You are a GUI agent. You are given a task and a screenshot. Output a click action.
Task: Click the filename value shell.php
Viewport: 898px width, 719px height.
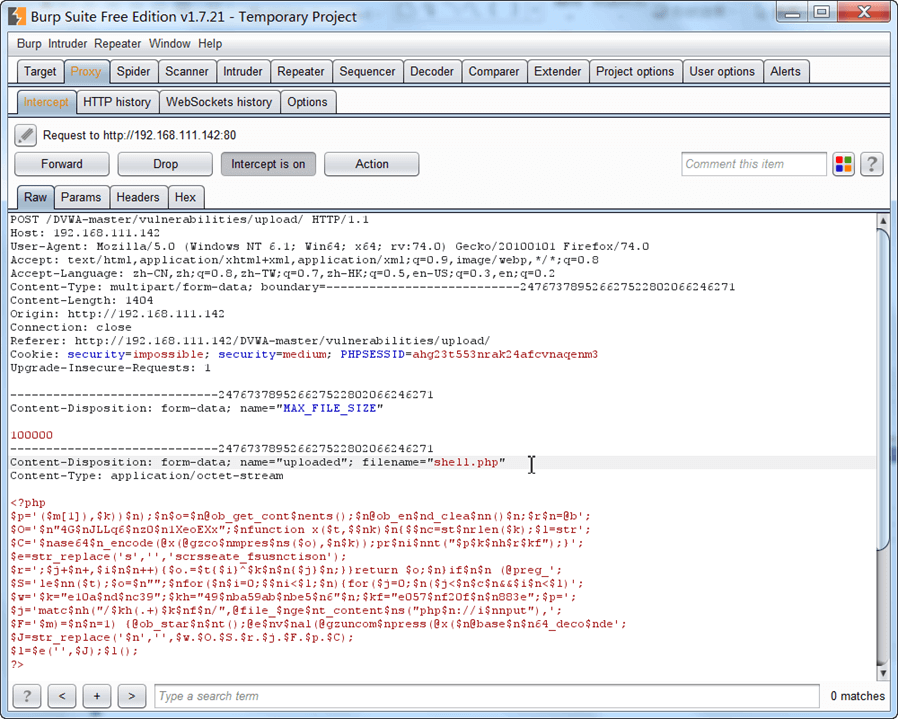point(466,462)
